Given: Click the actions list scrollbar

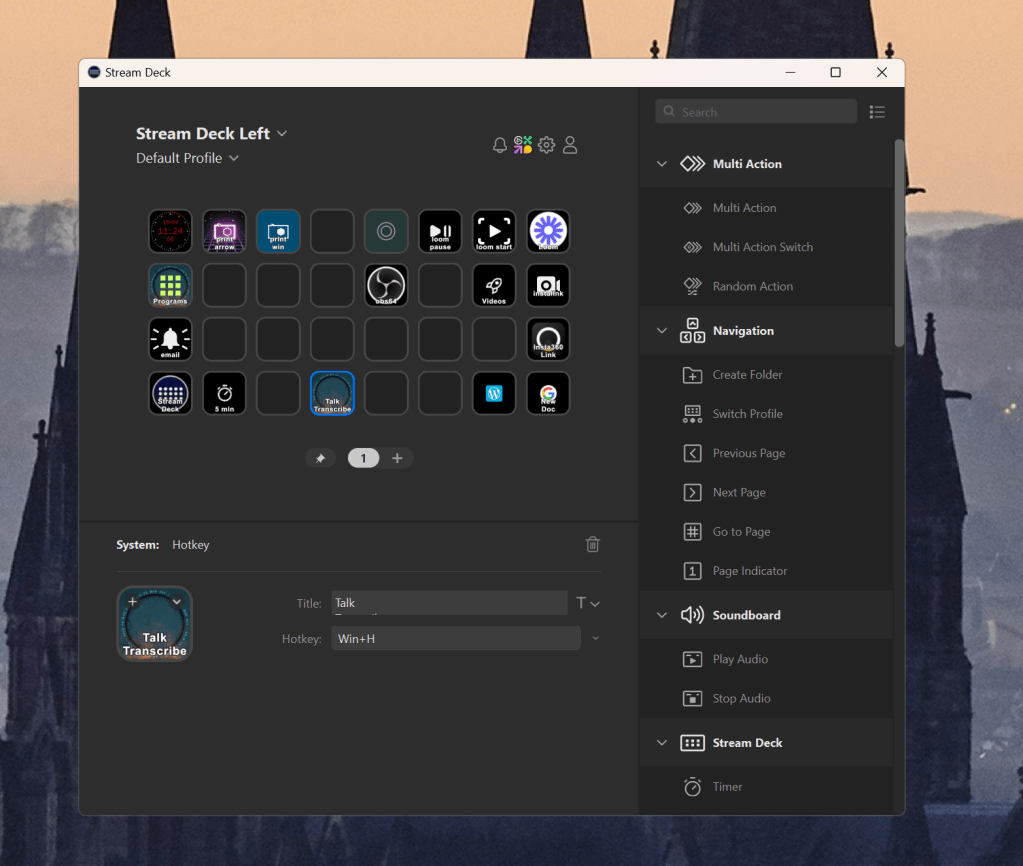Looking at the screenshot, I should click(x=899, y=243).
